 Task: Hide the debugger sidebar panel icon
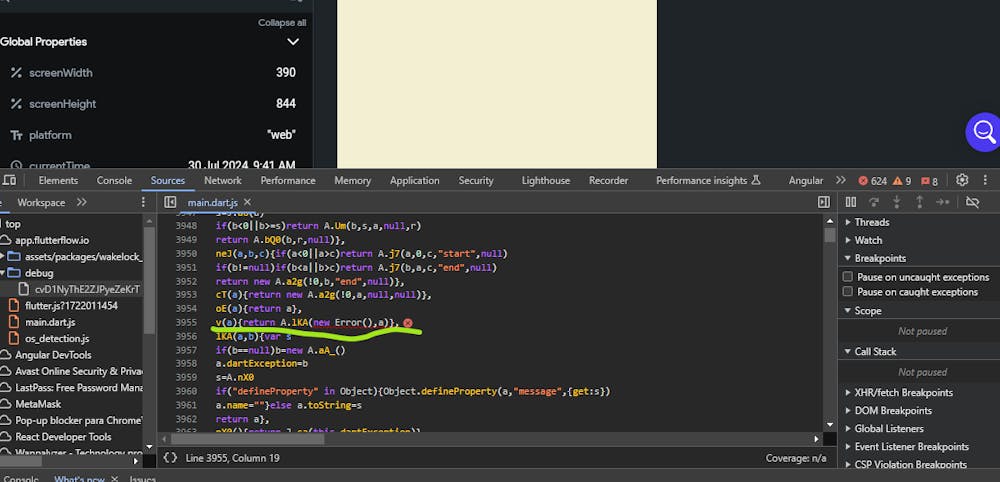click(824, 202)
